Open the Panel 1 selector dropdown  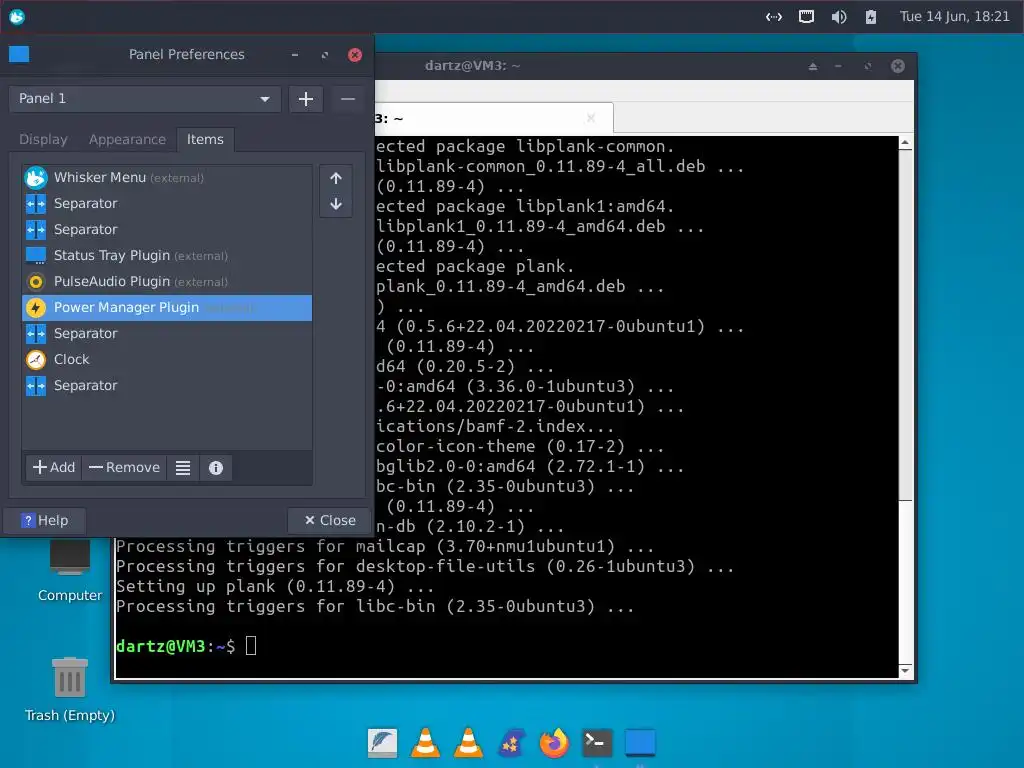145,99
